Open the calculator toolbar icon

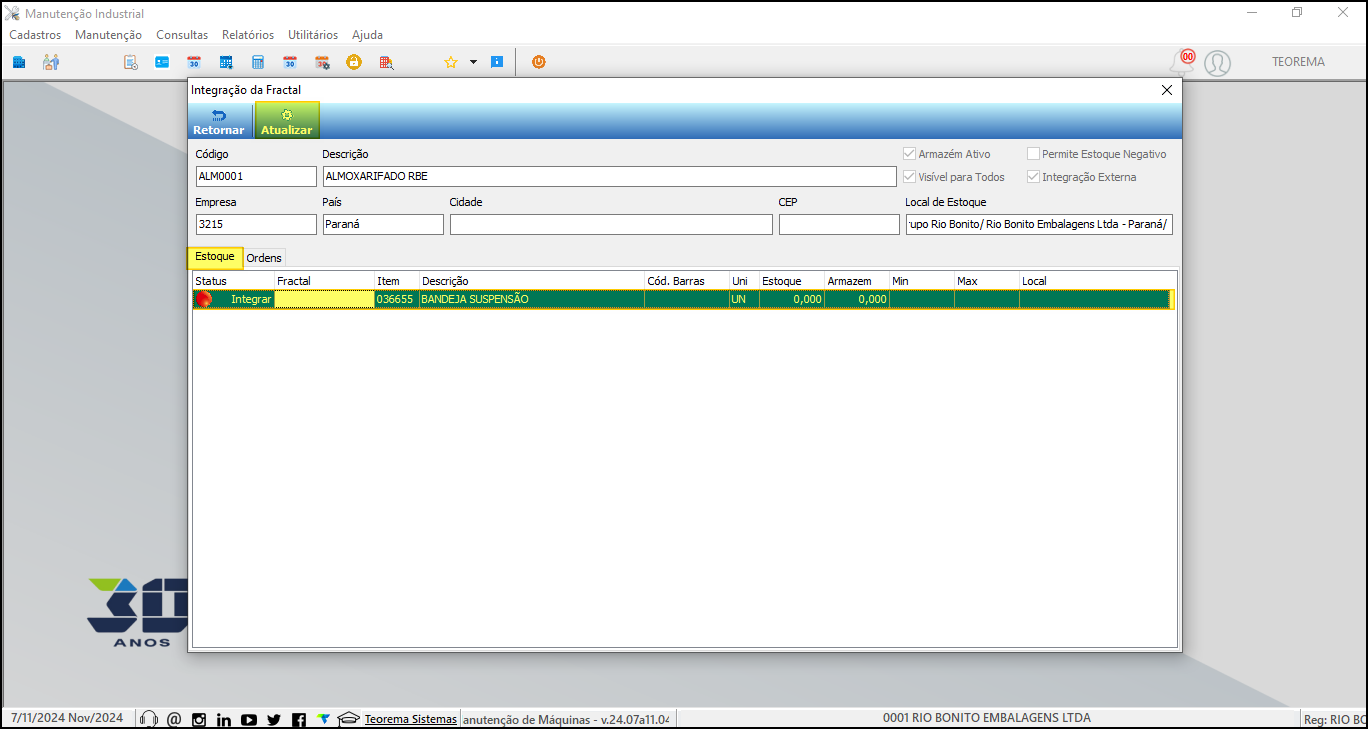click(258, 62)
